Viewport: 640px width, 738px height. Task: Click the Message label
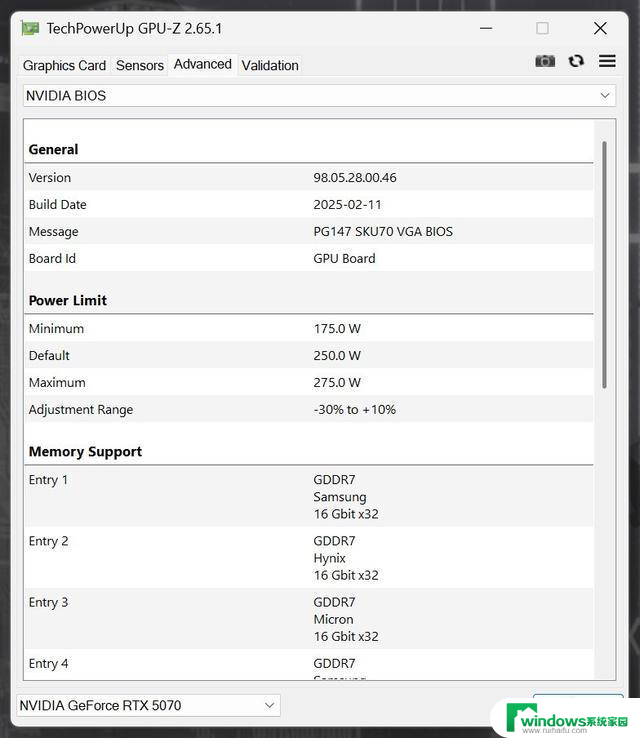coord(53,232)
